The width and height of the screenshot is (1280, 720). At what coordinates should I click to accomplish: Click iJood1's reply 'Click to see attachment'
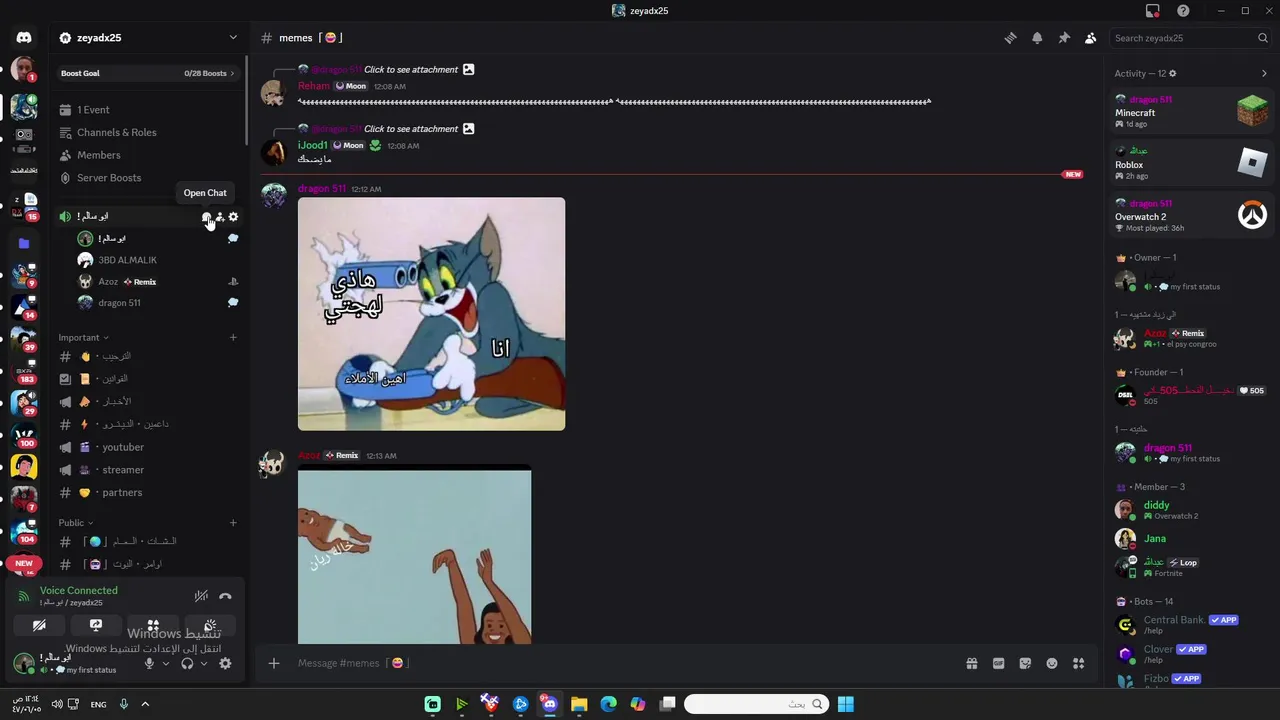[x=411, y=129]
